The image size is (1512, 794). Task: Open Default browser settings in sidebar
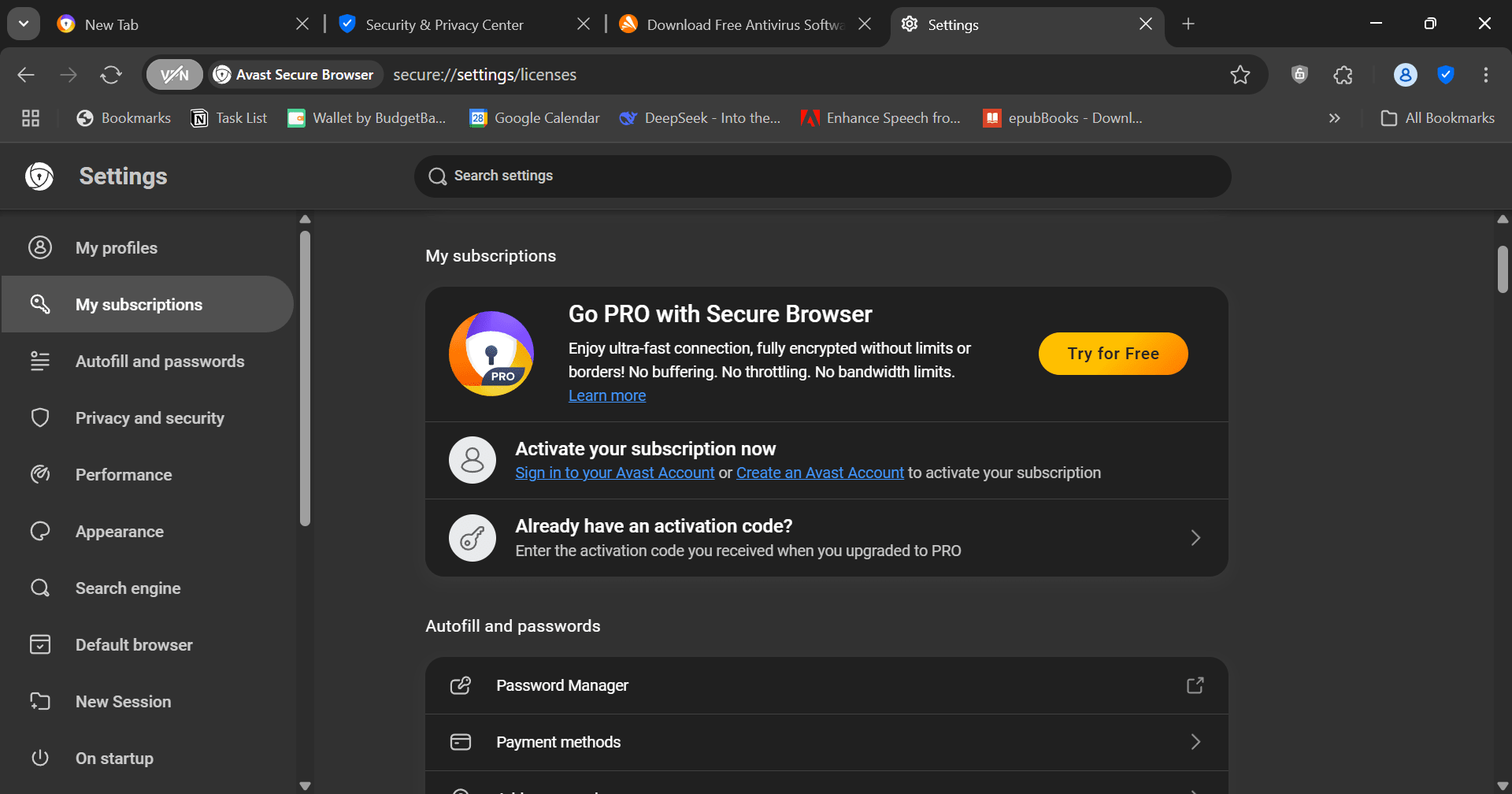pos(147,645)
